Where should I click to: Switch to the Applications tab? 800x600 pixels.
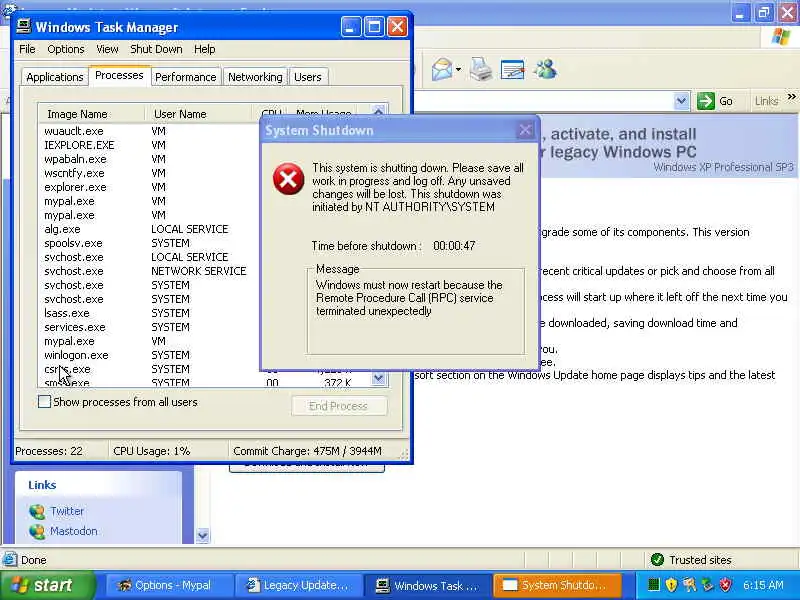point(55,77)
